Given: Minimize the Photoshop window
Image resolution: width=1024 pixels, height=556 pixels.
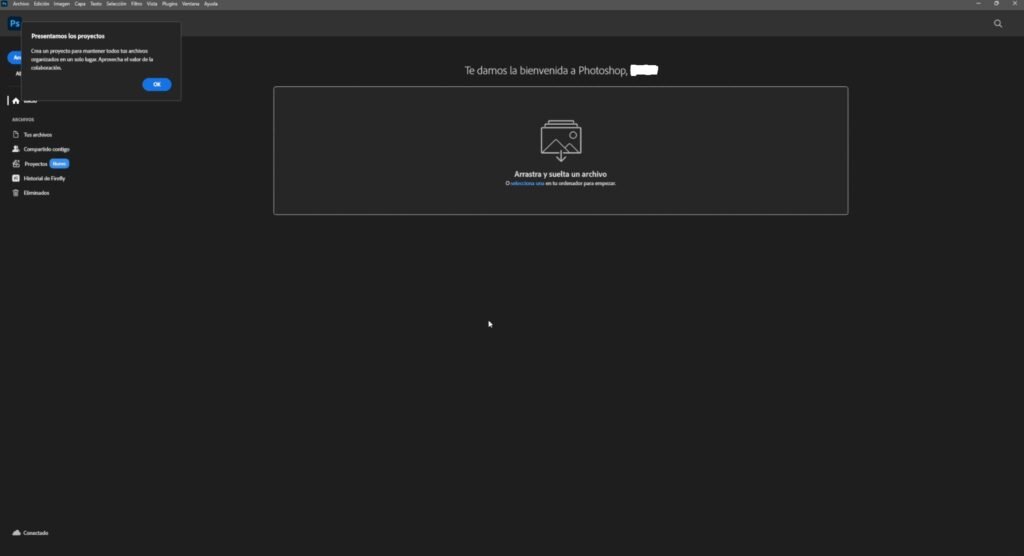Looking at the screenshot, I should [978, 4].
